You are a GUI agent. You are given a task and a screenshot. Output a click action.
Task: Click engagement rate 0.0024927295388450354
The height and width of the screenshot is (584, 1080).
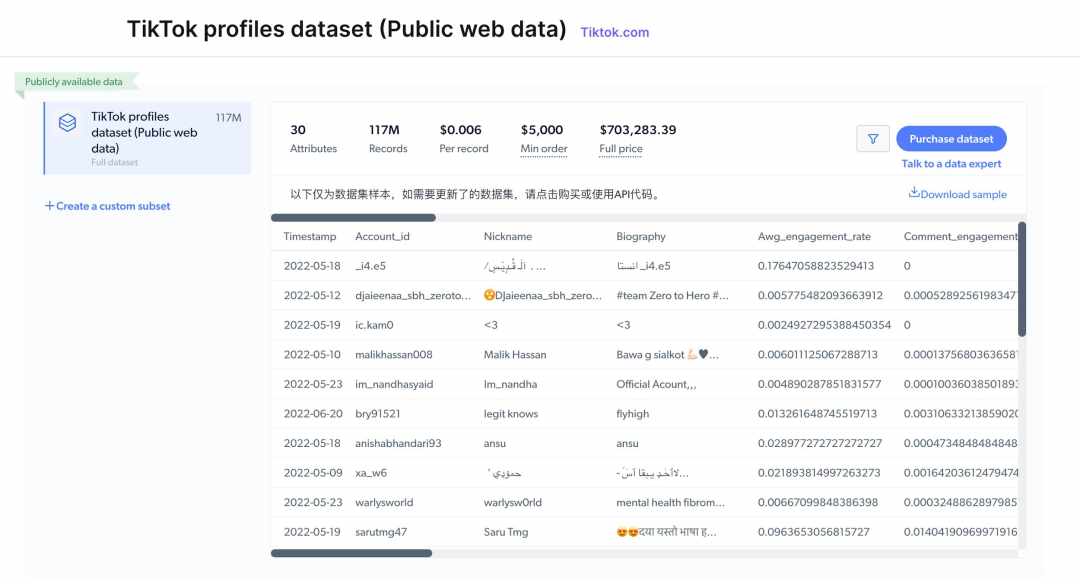point(824,325)
